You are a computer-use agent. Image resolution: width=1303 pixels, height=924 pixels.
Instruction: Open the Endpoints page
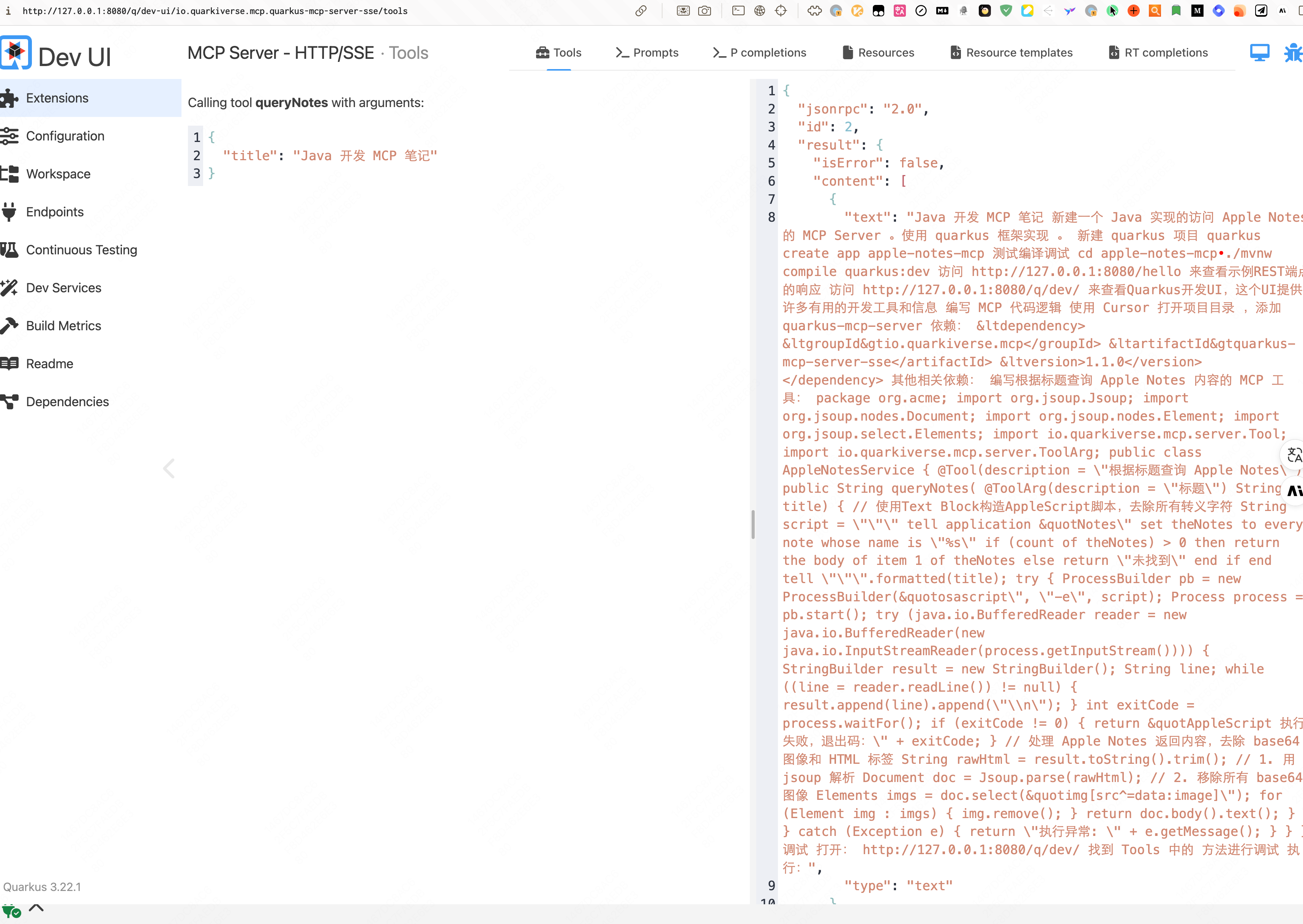point(90,212)
